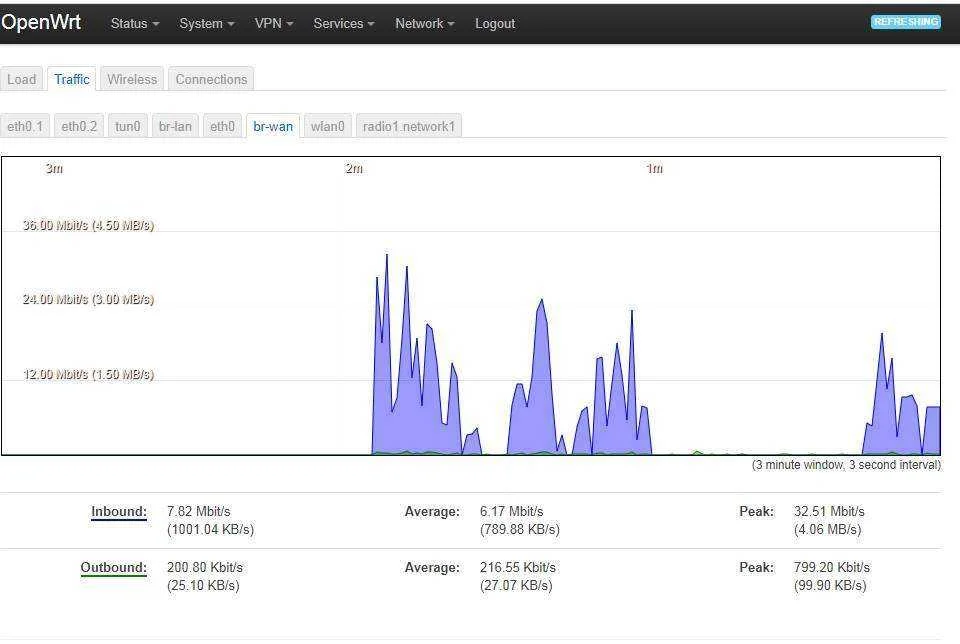Screen dimensions: 960x644
Task: Open the Wireless tab
Action: coord(132,79)
